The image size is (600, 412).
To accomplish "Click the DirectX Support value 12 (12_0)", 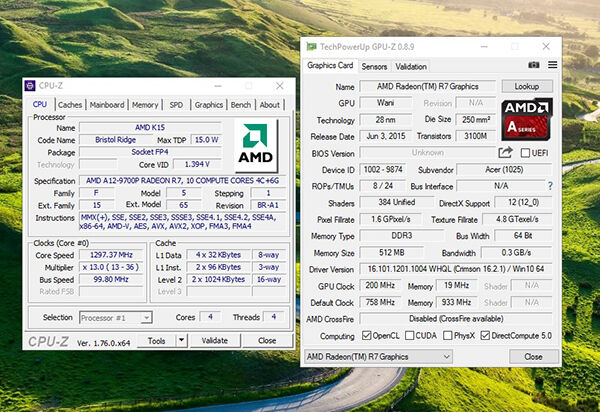I will coord(523,202).
